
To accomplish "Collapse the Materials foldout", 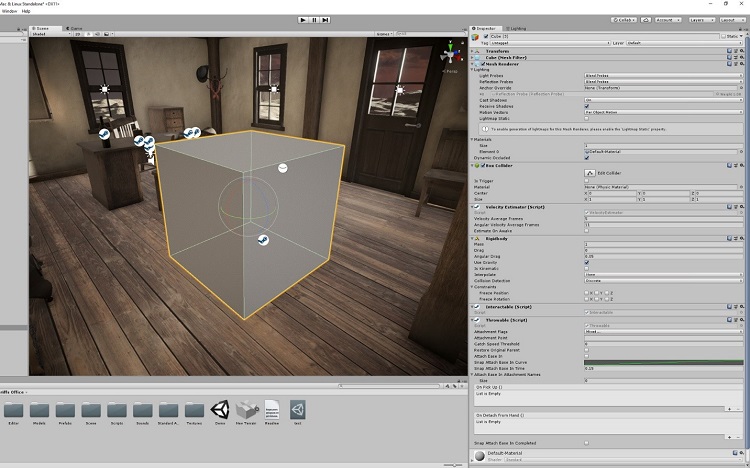I will pyautogui.click(x=472, y=139).
